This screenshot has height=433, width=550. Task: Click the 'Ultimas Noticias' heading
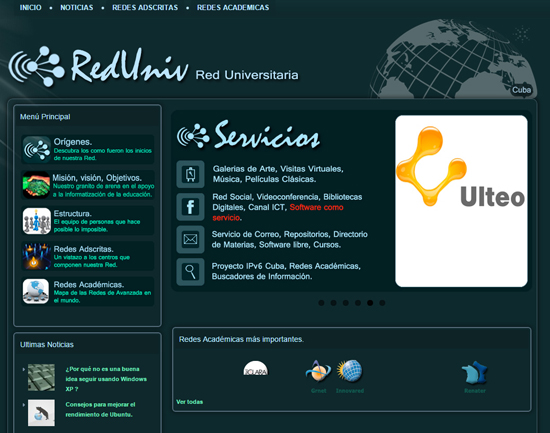47,345
